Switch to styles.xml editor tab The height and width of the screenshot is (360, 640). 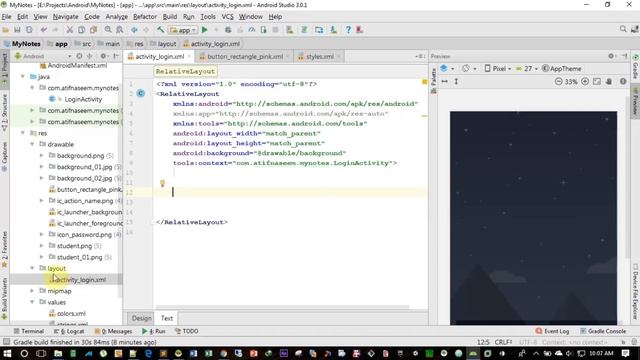click(320, 56)
